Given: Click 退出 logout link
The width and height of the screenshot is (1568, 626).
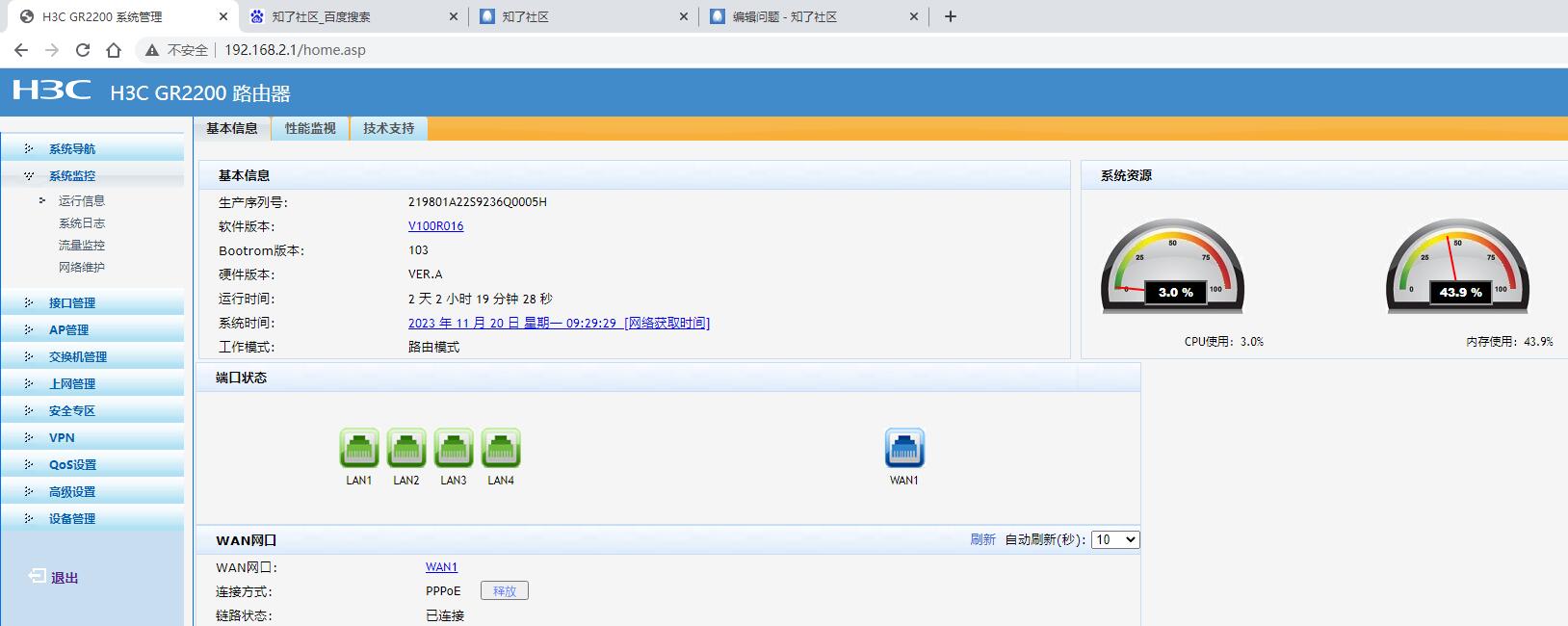Looking at the screenshot, I should click(65, 578).
